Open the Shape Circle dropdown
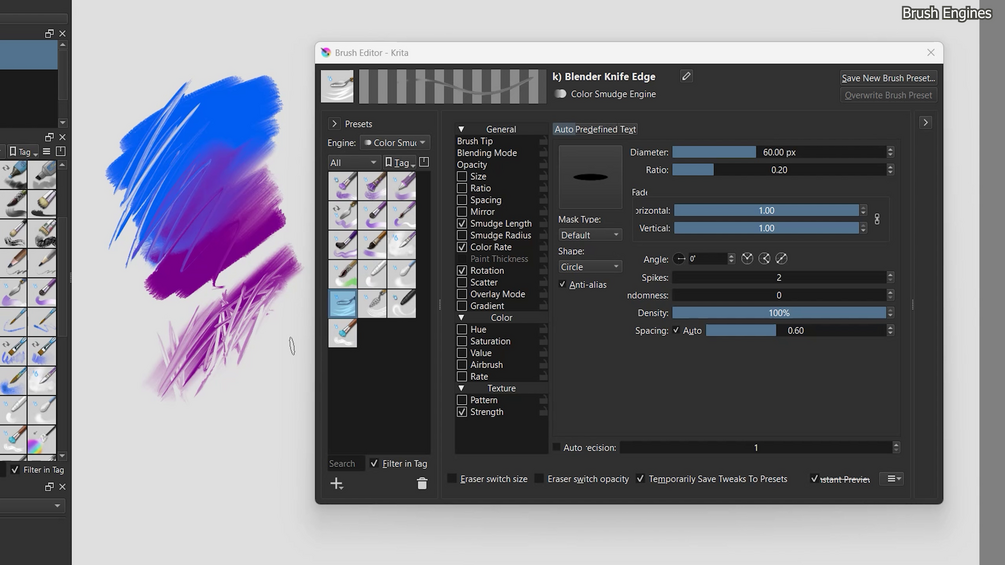 click(590, 267)
